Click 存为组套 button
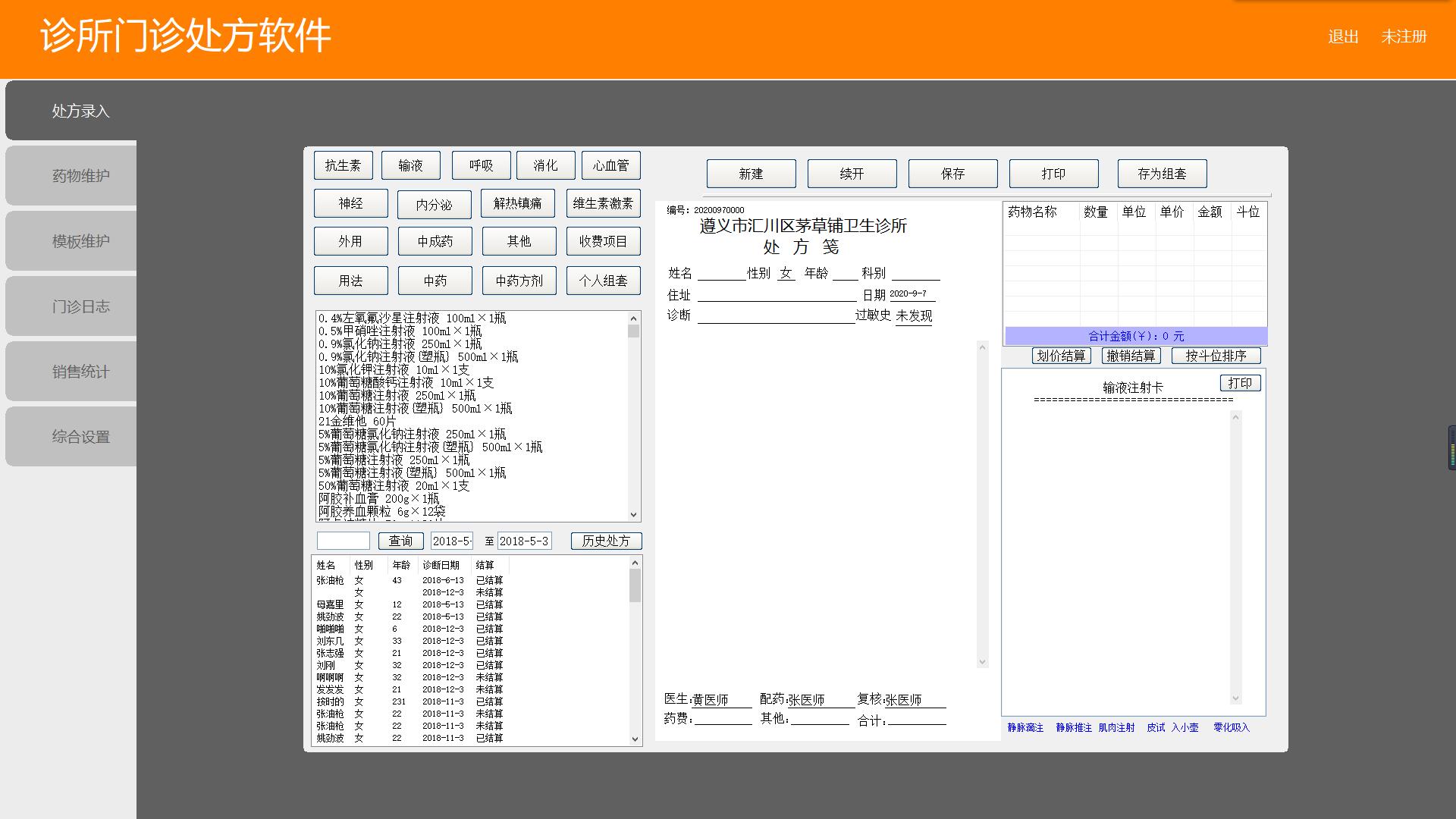 (x=1161, y=174)
